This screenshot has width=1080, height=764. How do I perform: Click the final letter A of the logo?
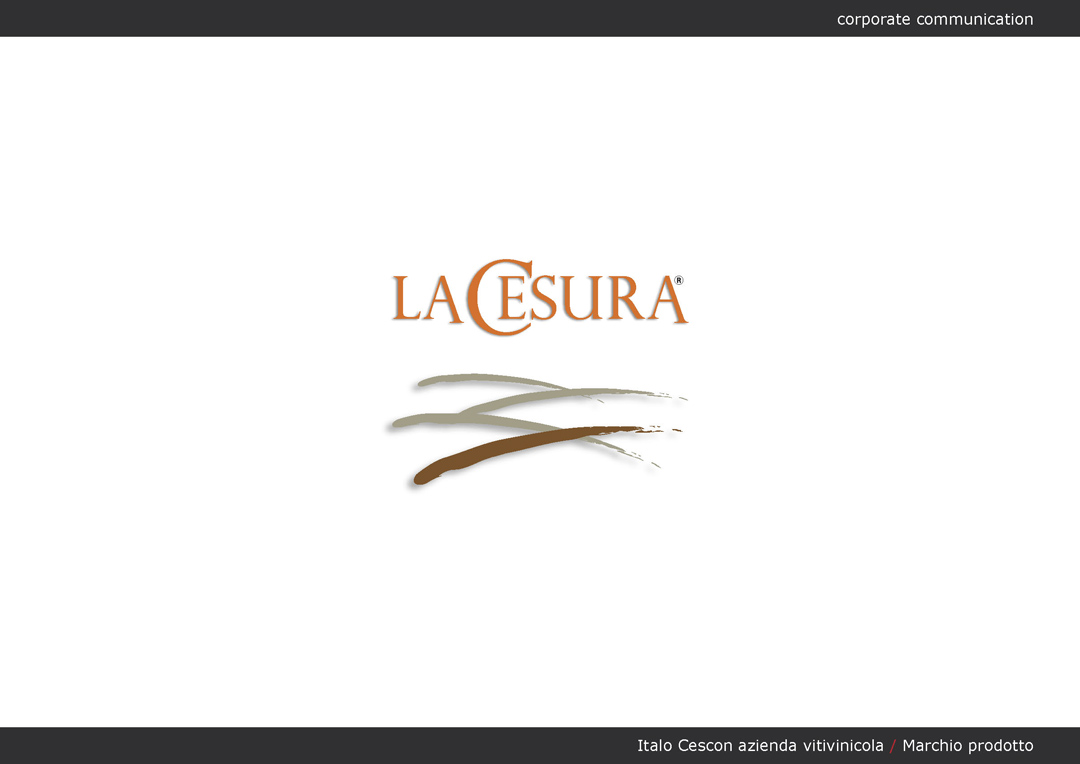pyautogui.click(x=666, y=302)
